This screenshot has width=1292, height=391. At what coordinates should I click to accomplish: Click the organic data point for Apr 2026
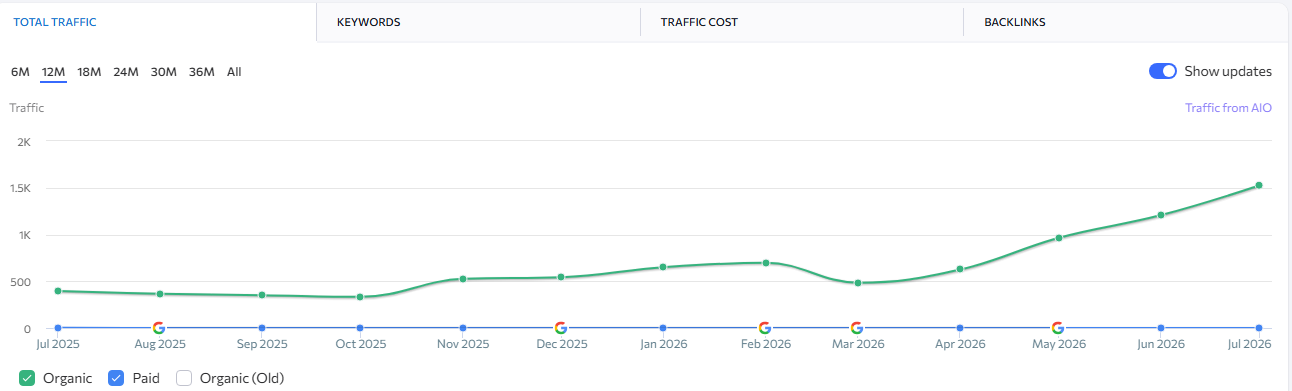[960, 269]
